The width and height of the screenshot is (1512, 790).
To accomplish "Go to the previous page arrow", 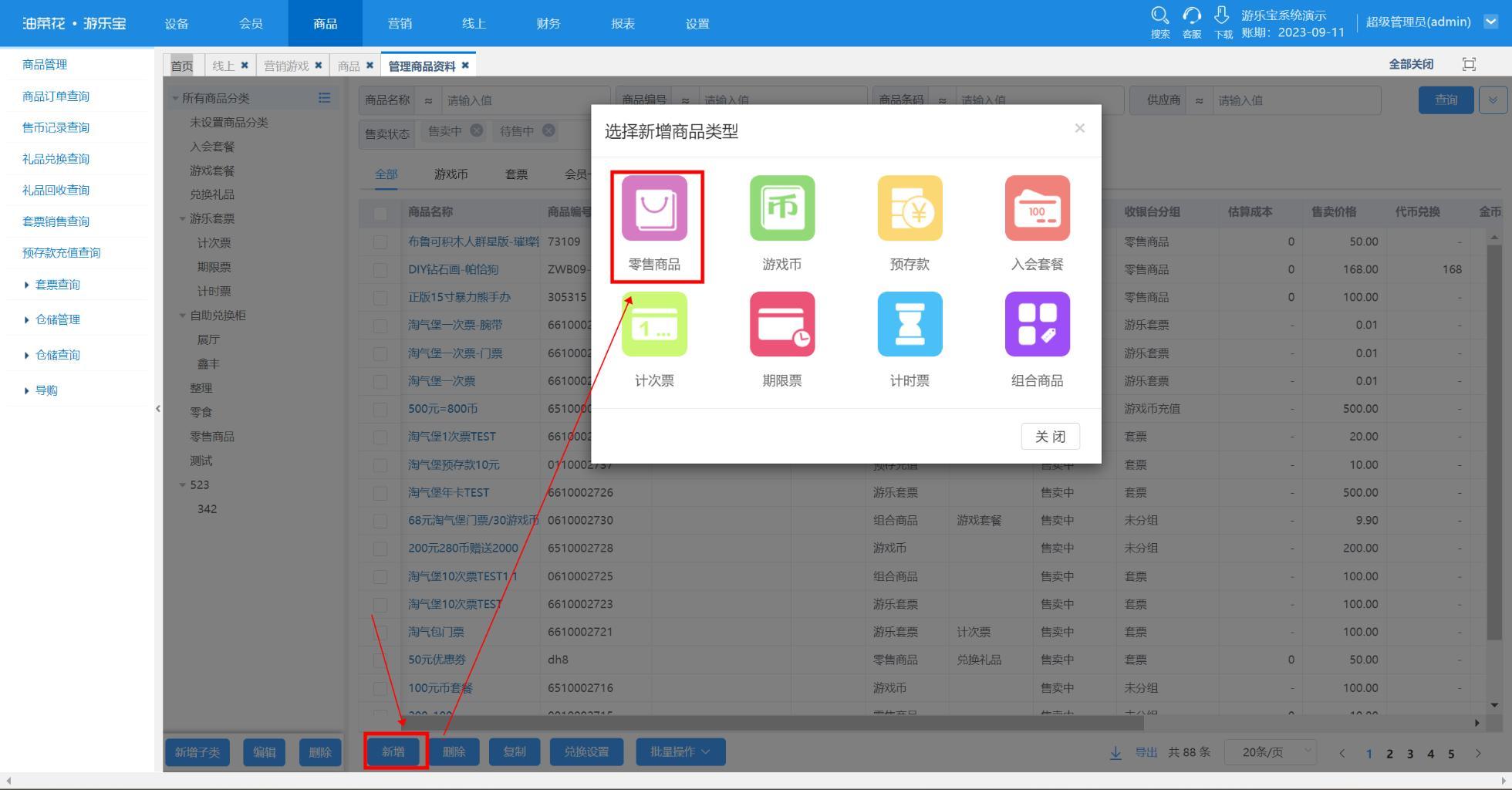I will [x=1342, y=753].
